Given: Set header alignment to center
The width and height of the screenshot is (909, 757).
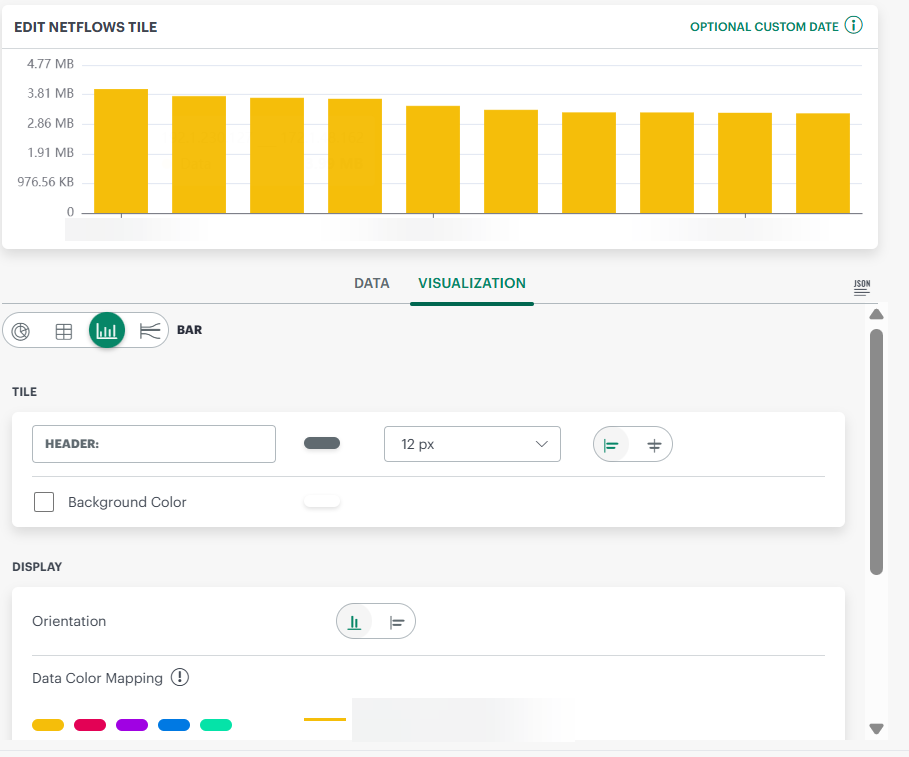Looking at the screenshot, I should click(654, 445).
